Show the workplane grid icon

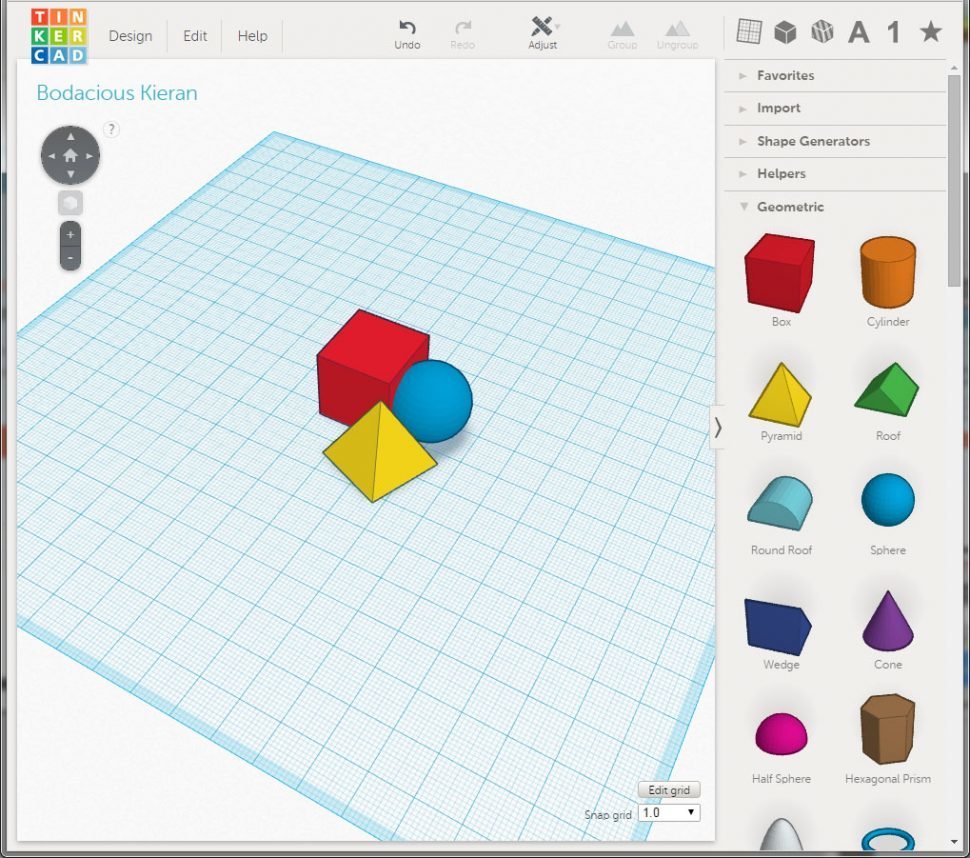[748, 32]
